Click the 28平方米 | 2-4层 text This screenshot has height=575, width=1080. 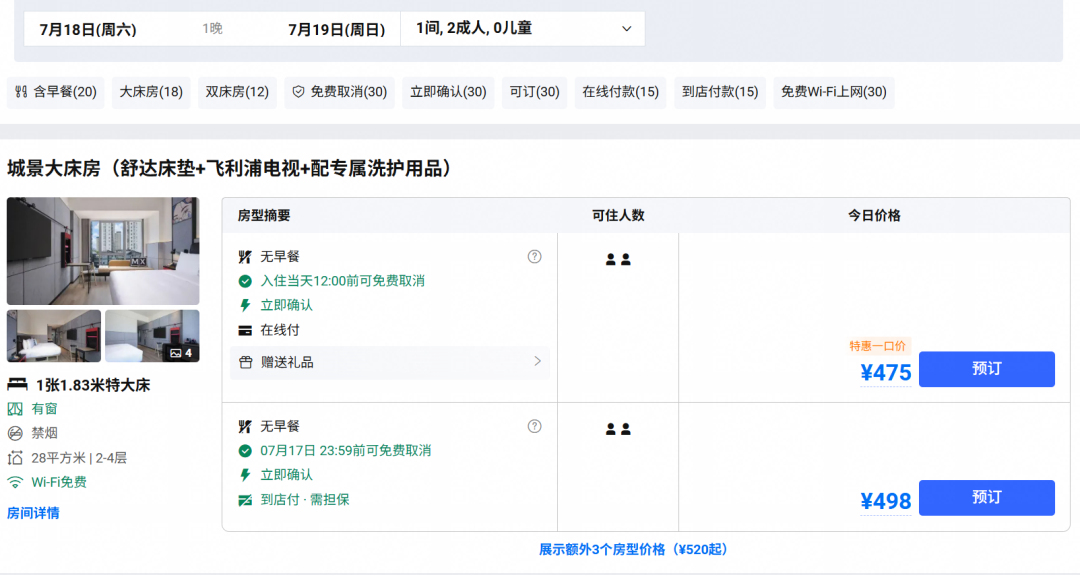[79, 458]
